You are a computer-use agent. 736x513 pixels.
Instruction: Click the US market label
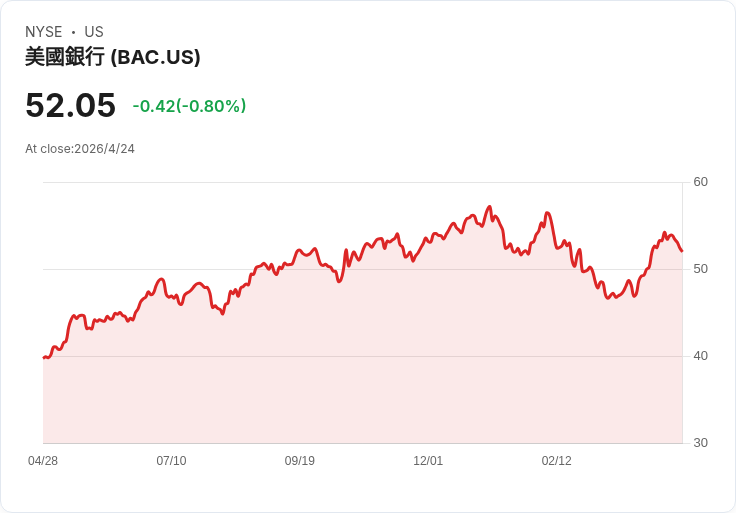94,32
